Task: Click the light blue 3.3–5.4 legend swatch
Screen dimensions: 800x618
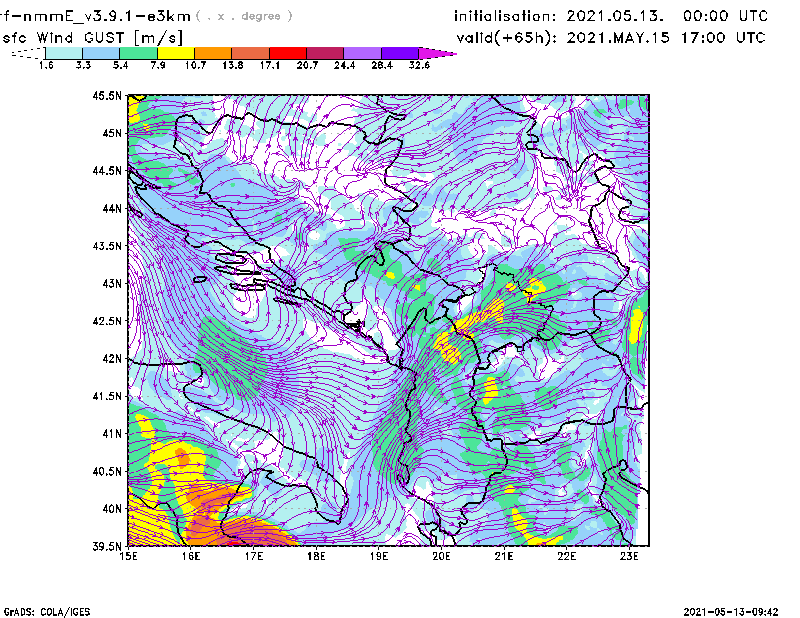Action: point(101,53)
